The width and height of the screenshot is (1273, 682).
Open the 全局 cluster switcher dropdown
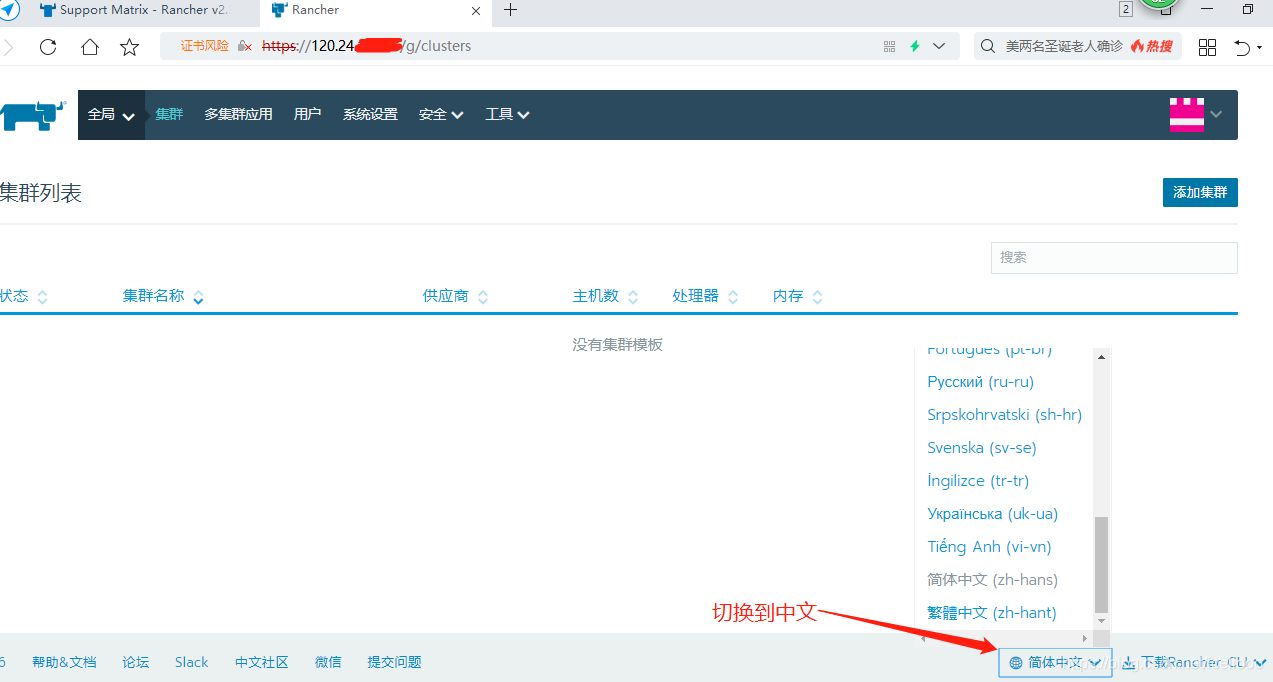point(109,114)
